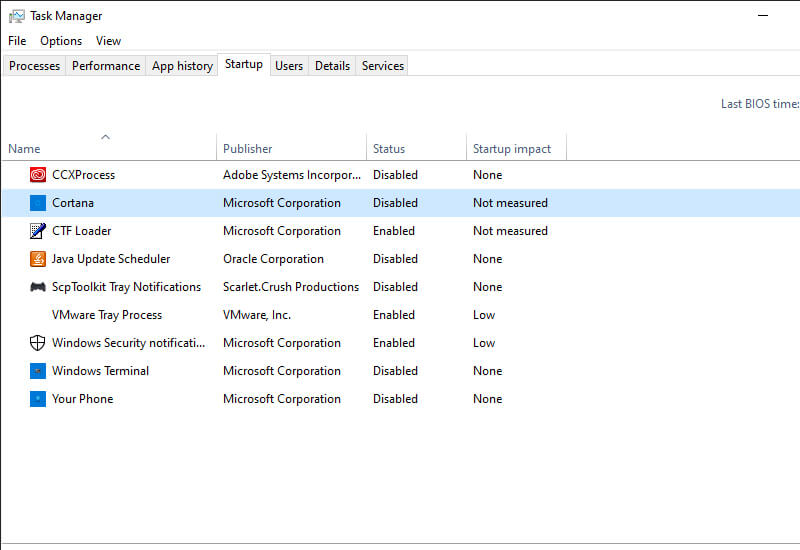This screenshot has width=800, height=550.
Task: Click the blue Cortana icon
Action: tap(38, 203)
